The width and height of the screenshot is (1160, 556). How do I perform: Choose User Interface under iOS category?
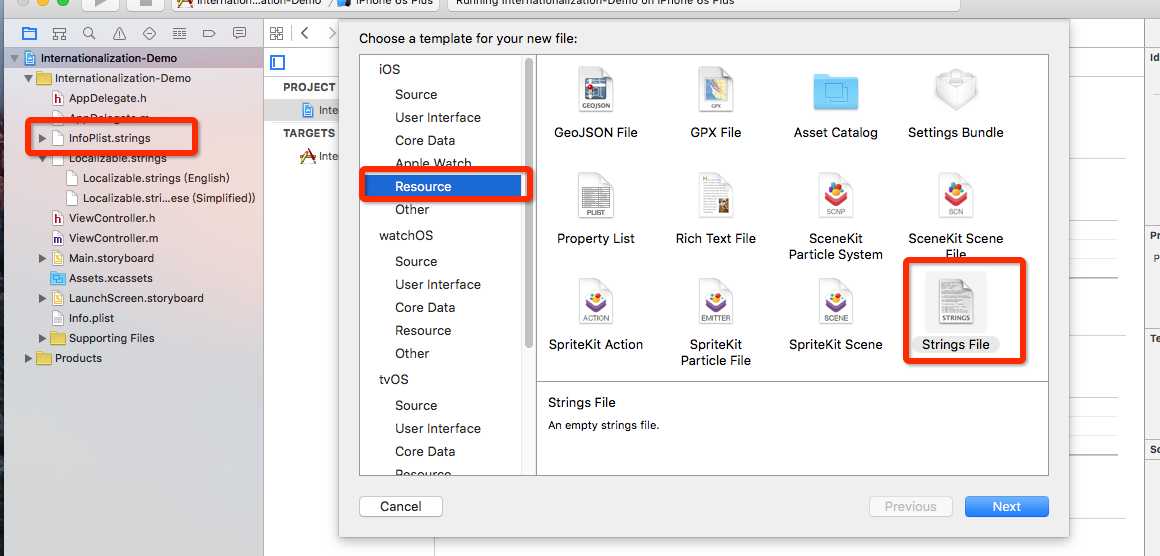point(437,118)
